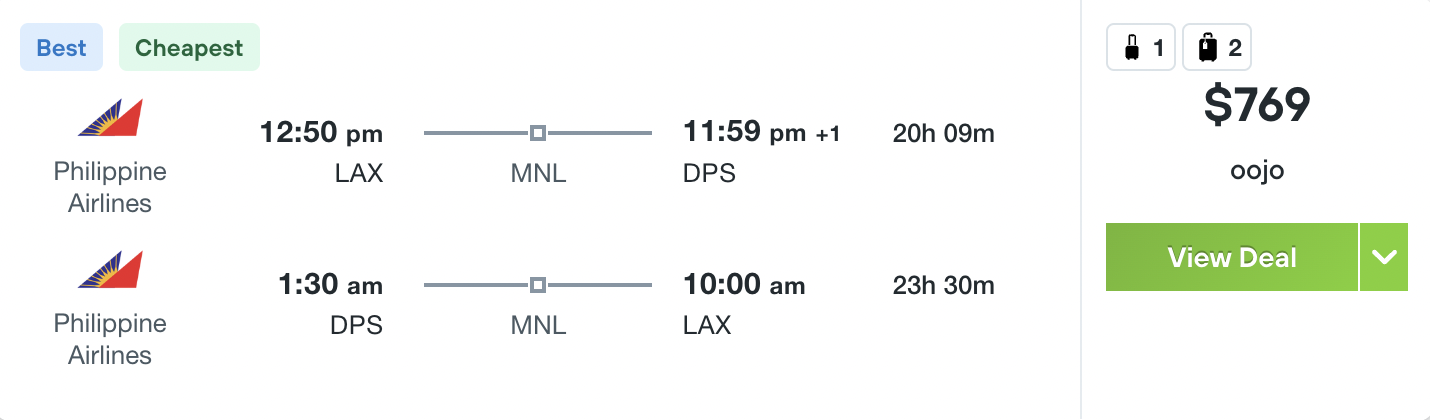Screen dimensions: 1430x420
Task: Click the outbound Philippine Airlines logo
Action: (x=110, y=118)
